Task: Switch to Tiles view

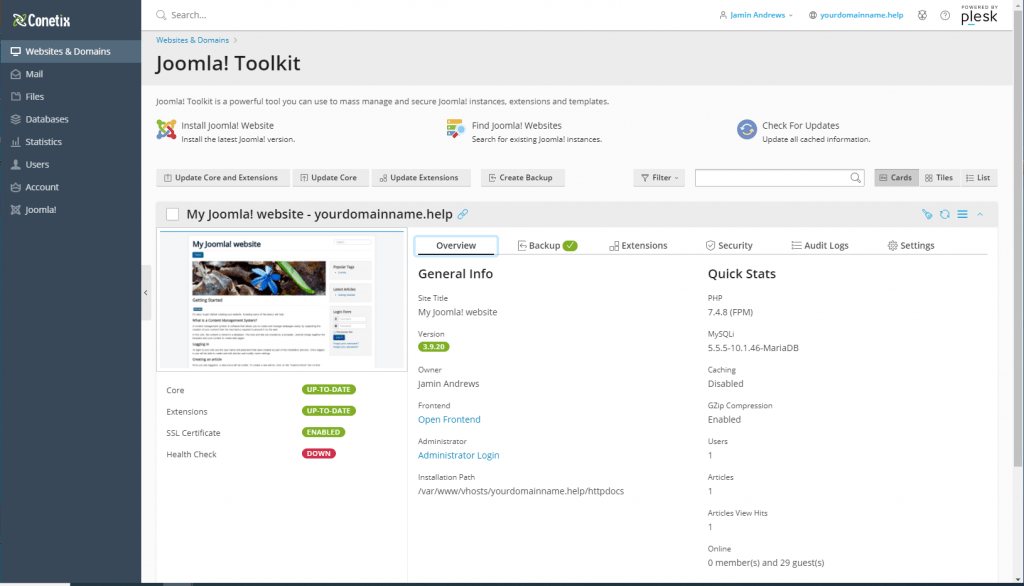Action: tap(939, 178)
